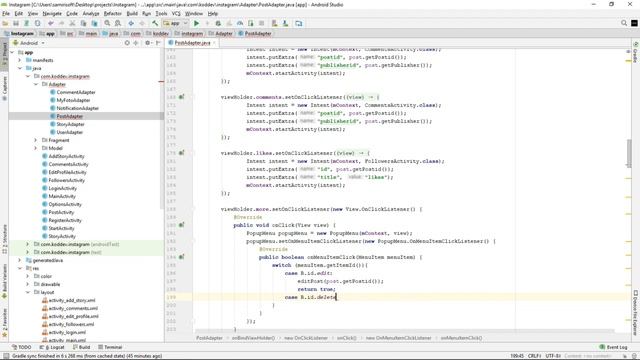Open the app run configuration dropdown
The height and width of the screenshot is (360, 640).
175,23
